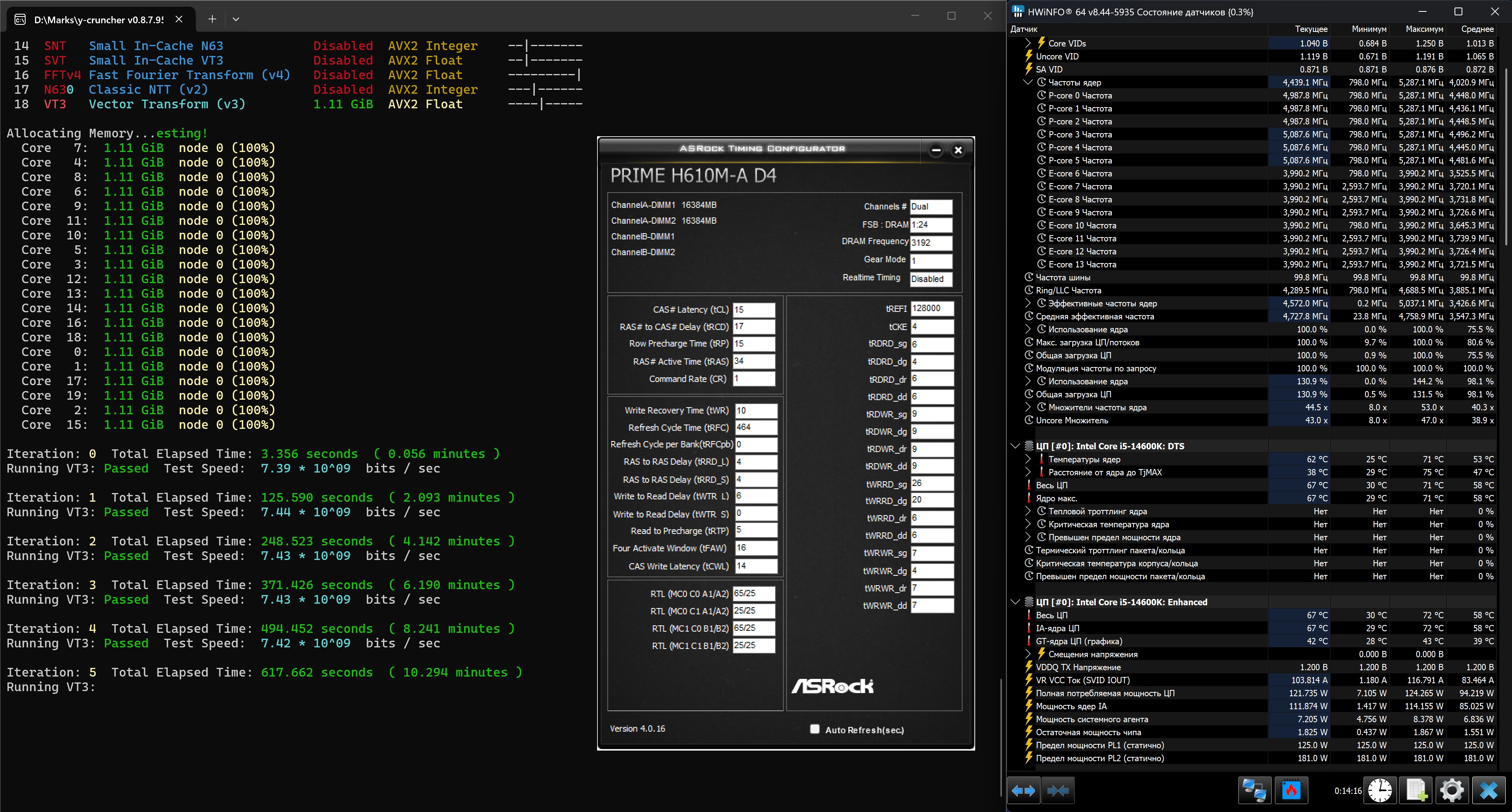Click the collapse columns arrows icon in HWiNFO
Image resolution: width=1512 pixels, height=812 pixels.
1058,790
